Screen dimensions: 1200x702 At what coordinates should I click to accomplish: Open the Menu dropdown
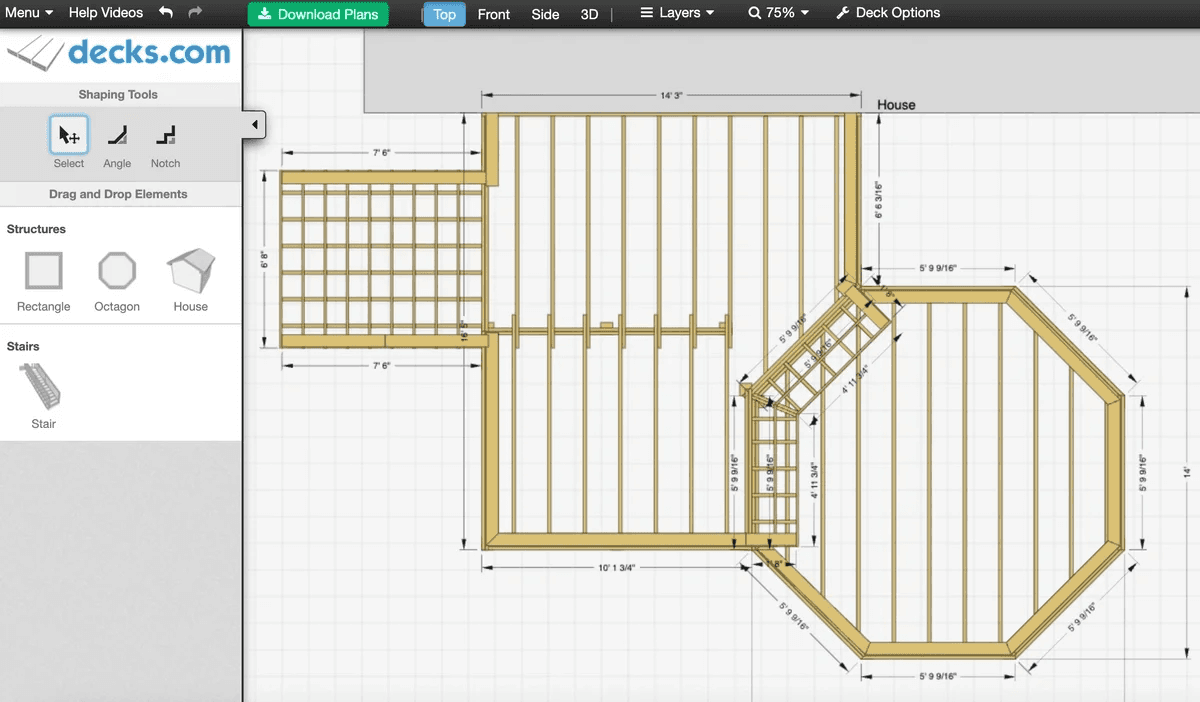[29, 13]
